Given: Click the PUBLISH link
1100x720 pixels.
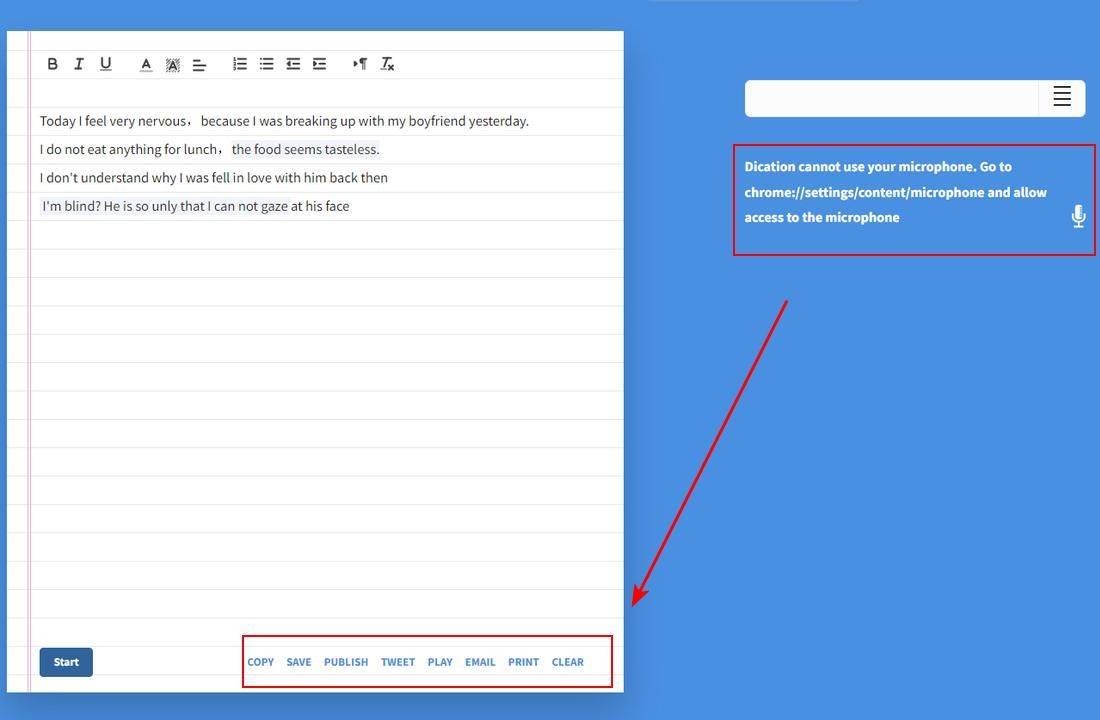Looking at the screenshot, I should [x=346, y=662].
